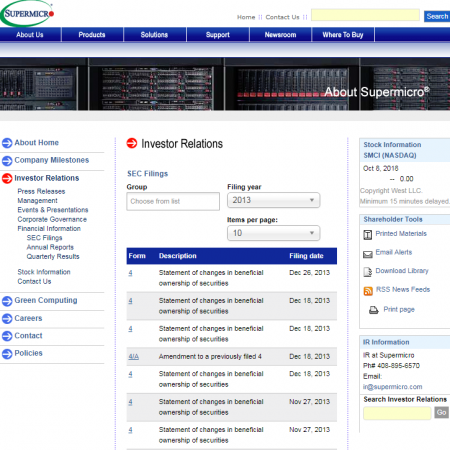Image resolution: width=450 pixels, height=450 pixels.
Task: Open Form 4 filed Dec 26, 2013
Action: coord(130,273)
